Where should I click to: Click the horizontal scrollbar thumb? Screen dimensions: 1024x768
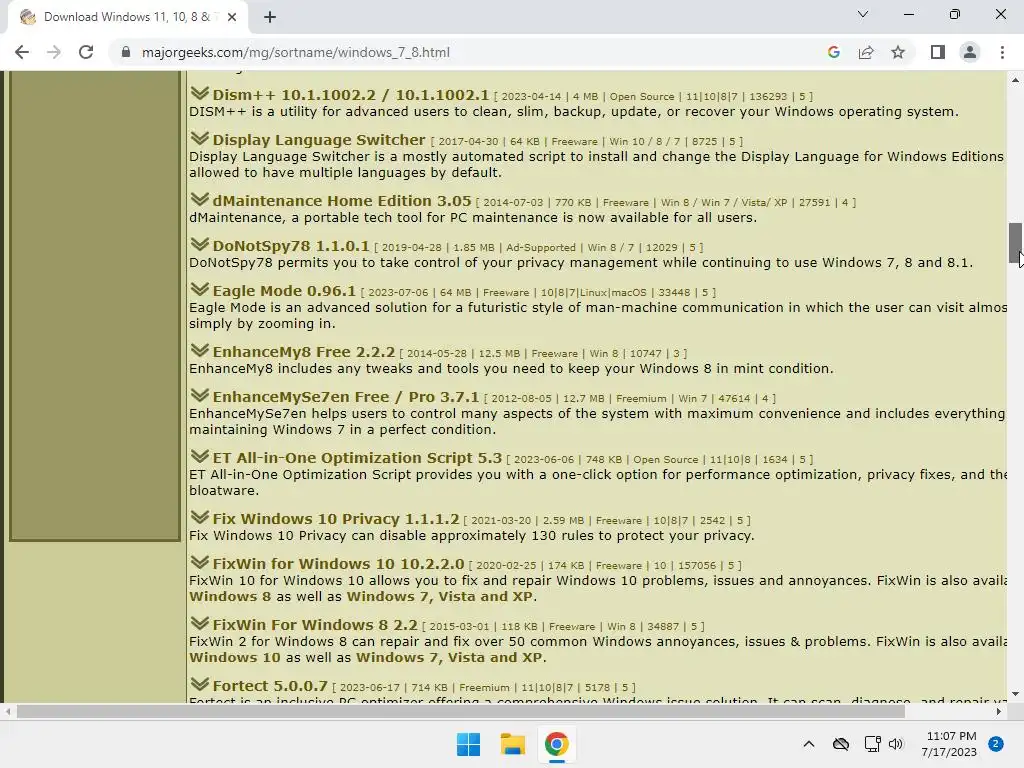coord(460,711)
